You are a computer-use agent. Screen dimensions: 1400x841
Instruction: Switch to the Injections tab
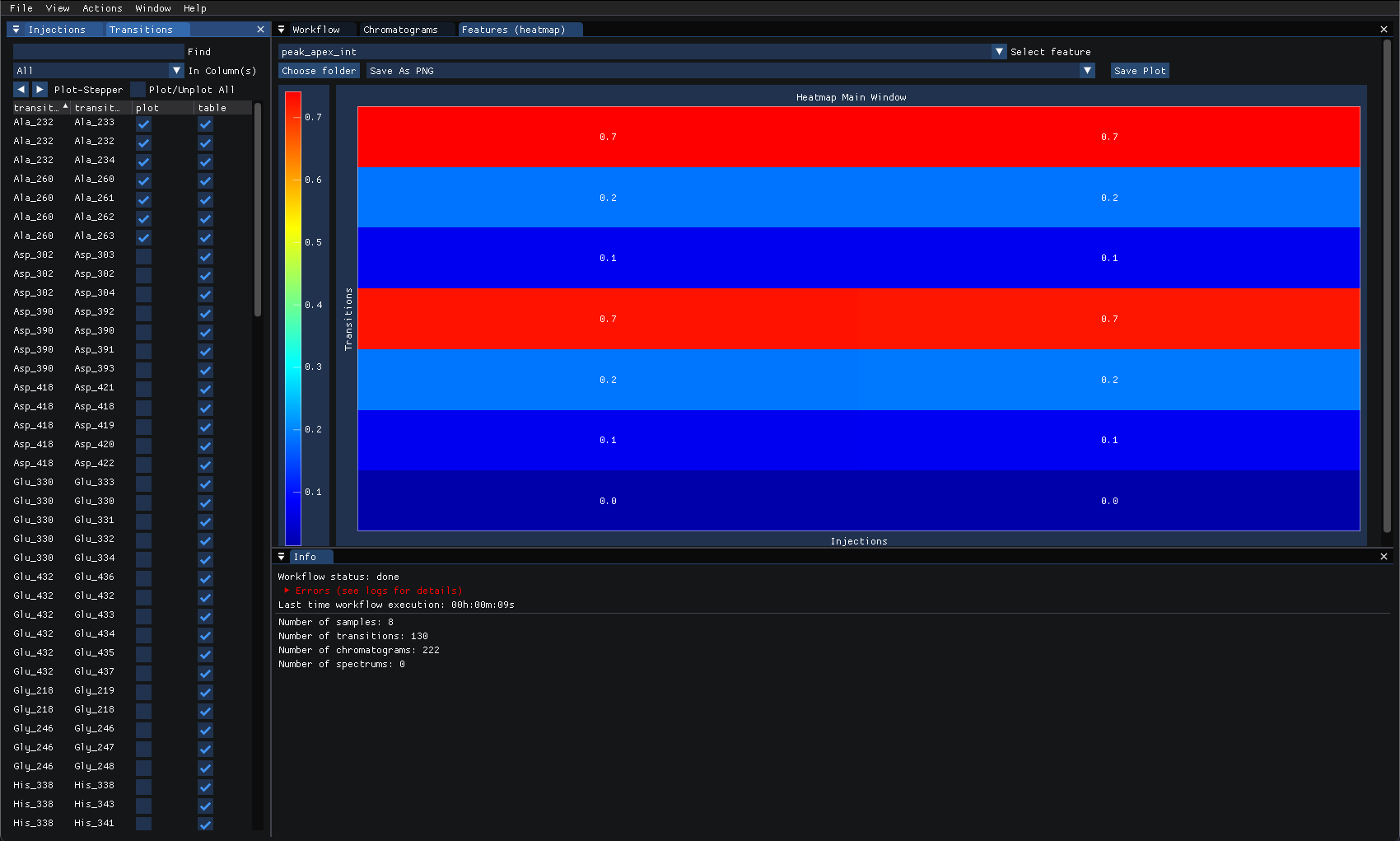[57, 30]
